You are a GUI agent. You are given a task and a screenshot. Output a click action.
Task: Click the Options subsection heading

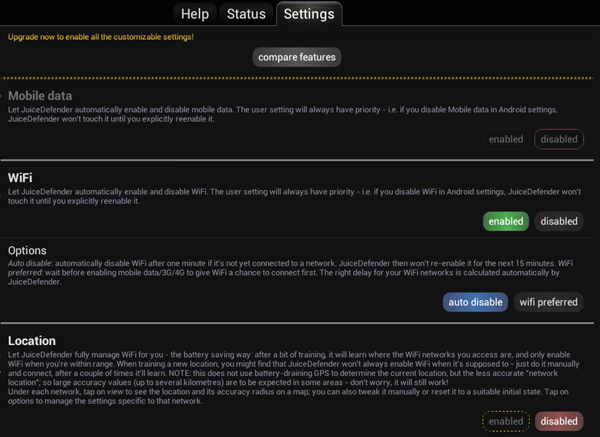coord(27,251)
